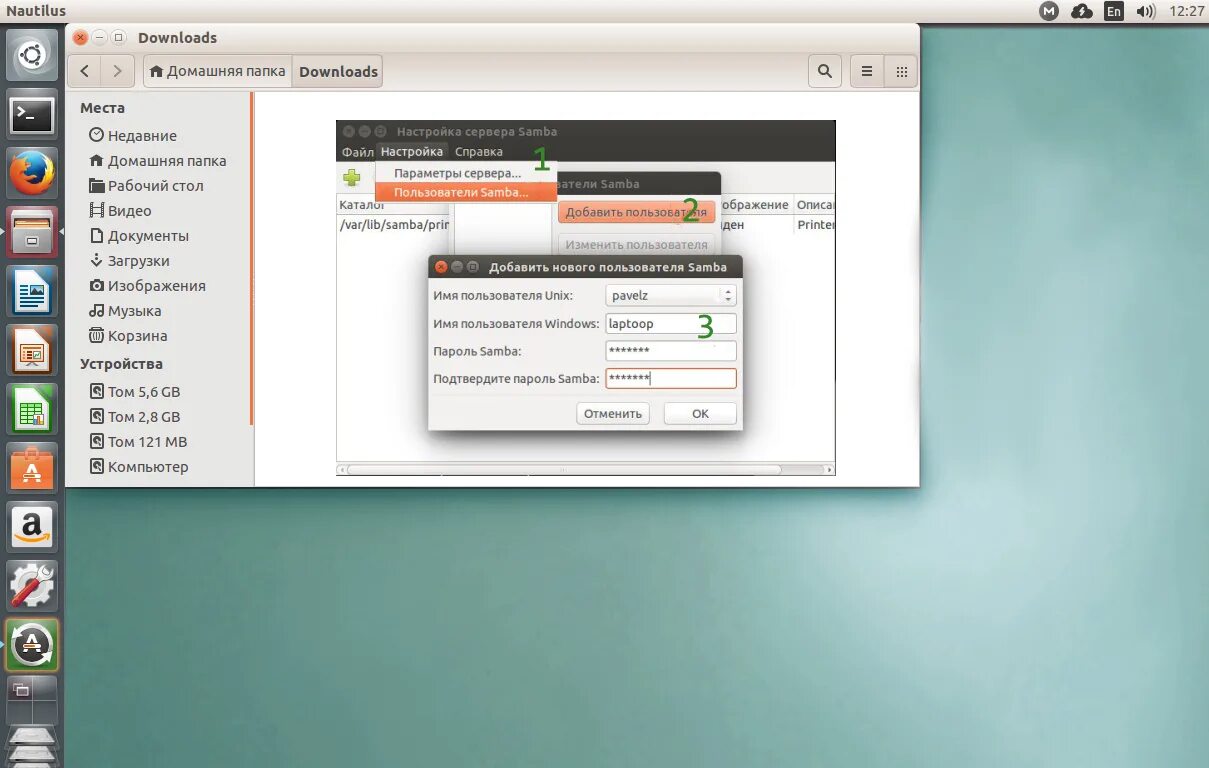The height and width of the screenshot is (768, 1209).
Task: Open Изображения in the sidebar
Action: point(147,285)
